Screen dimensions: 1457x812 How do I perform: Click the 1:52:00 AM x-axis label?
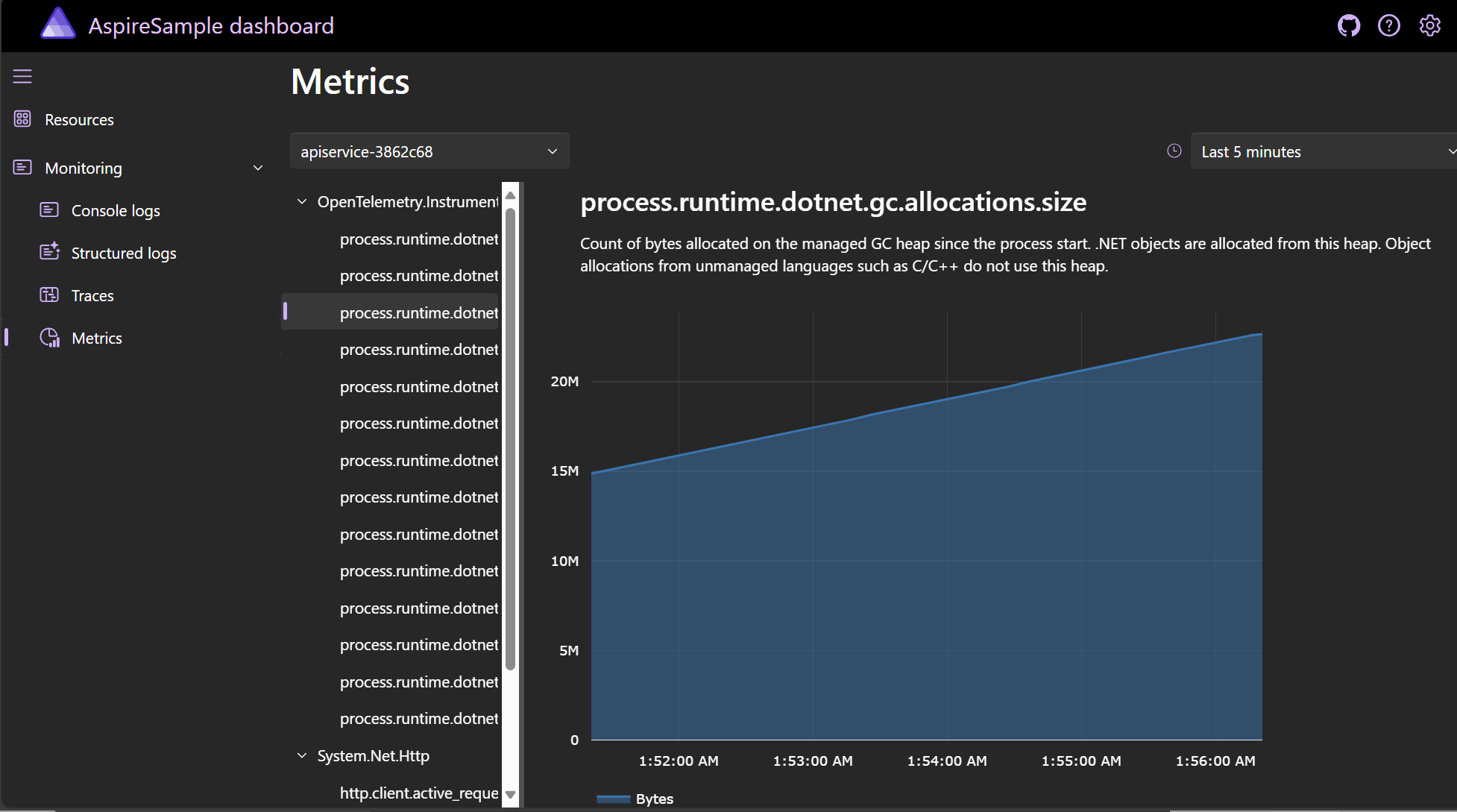coord(679,761)
